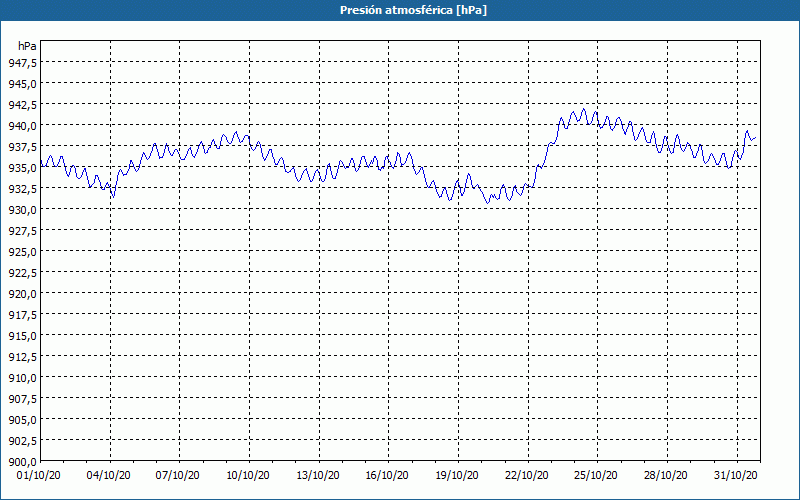Select the 937,5 axis value
The image size is (800, 500).
pyautogui.click(x=22, y=146)
